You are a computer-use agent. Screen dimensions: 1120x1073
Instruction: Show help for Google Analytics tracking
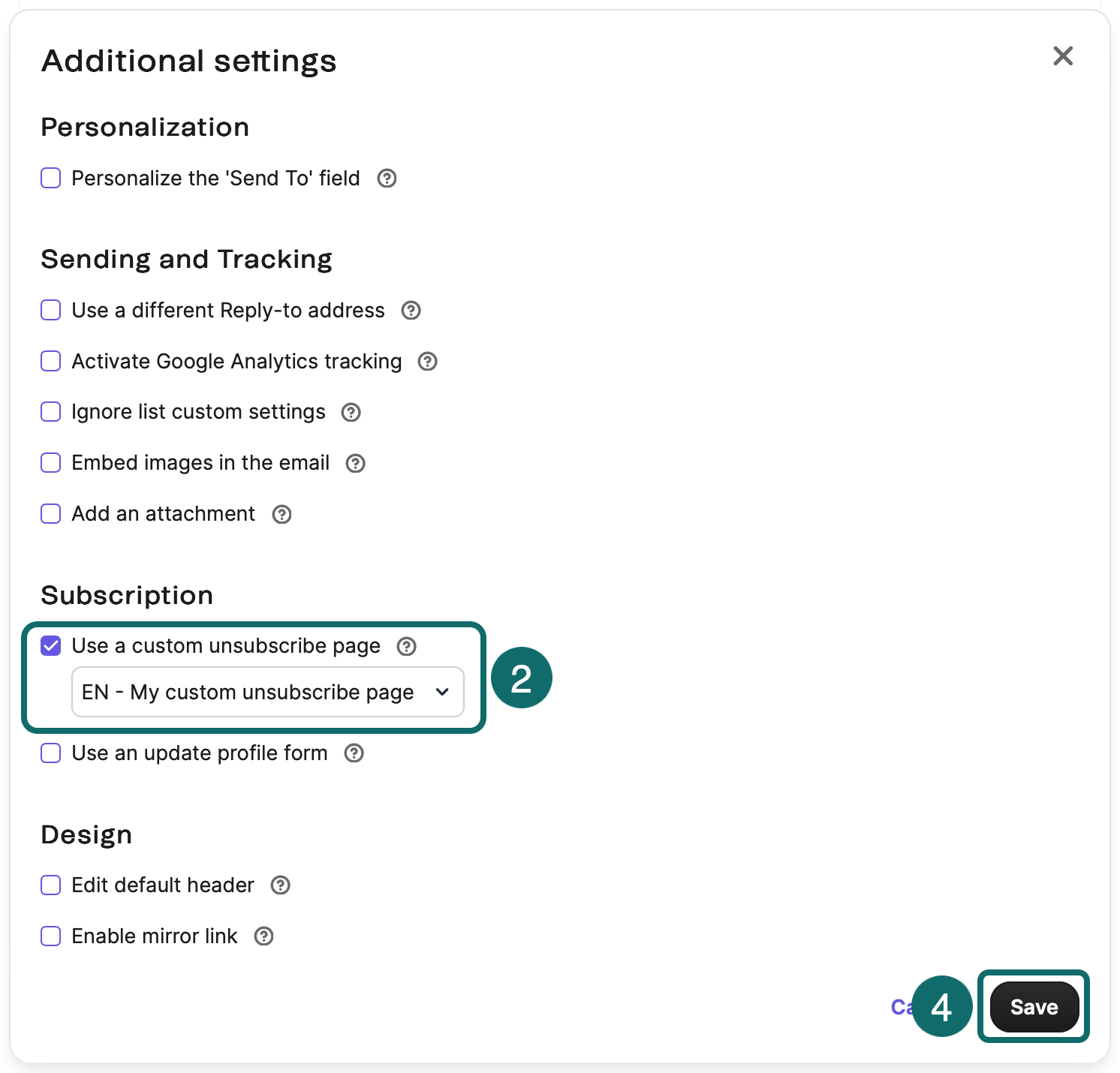click(427, 362)
